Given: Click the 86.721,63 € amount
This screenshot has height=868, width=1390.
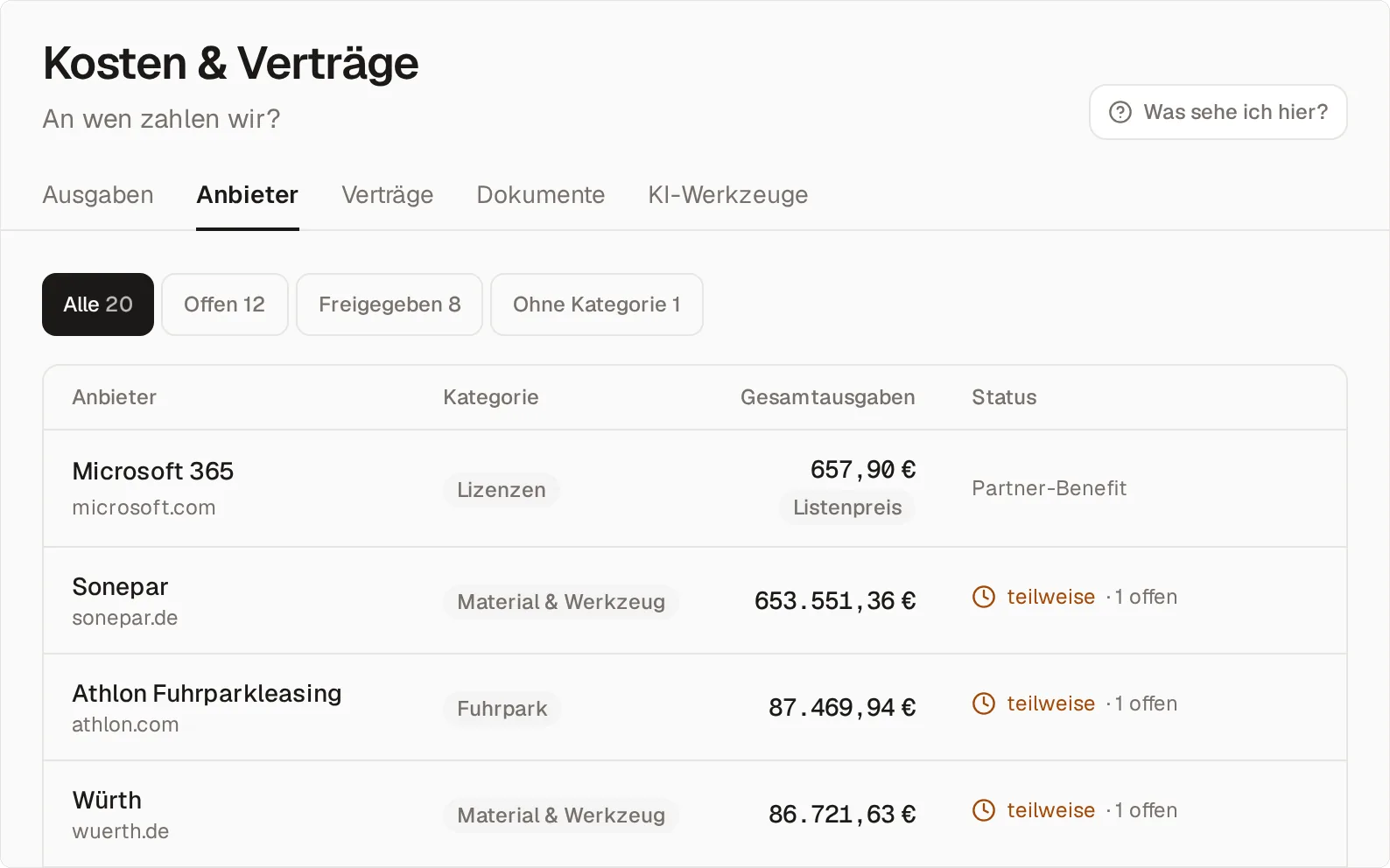Looking at the screenshot, I should tap(842, 815).
